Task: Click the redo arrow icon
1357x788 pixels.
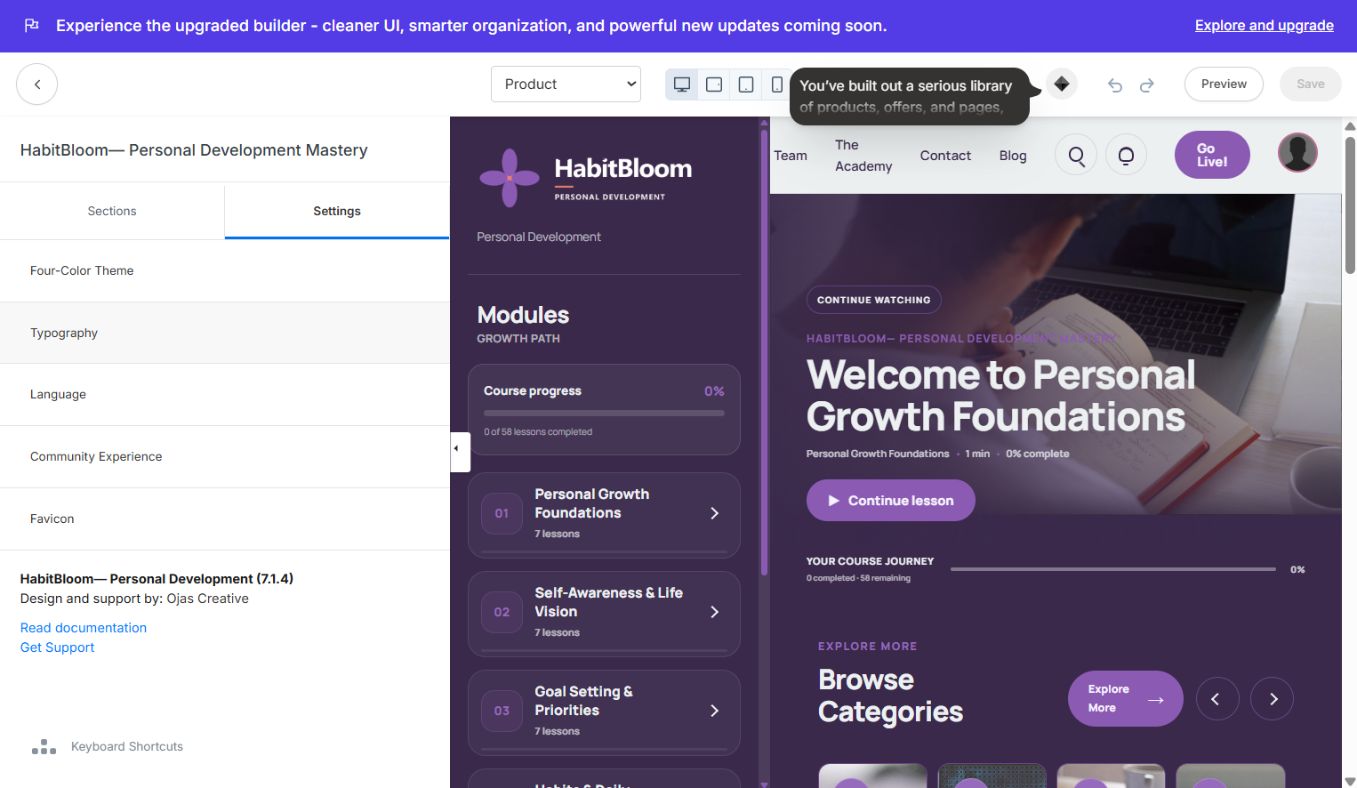Action: click(1147, 85)
